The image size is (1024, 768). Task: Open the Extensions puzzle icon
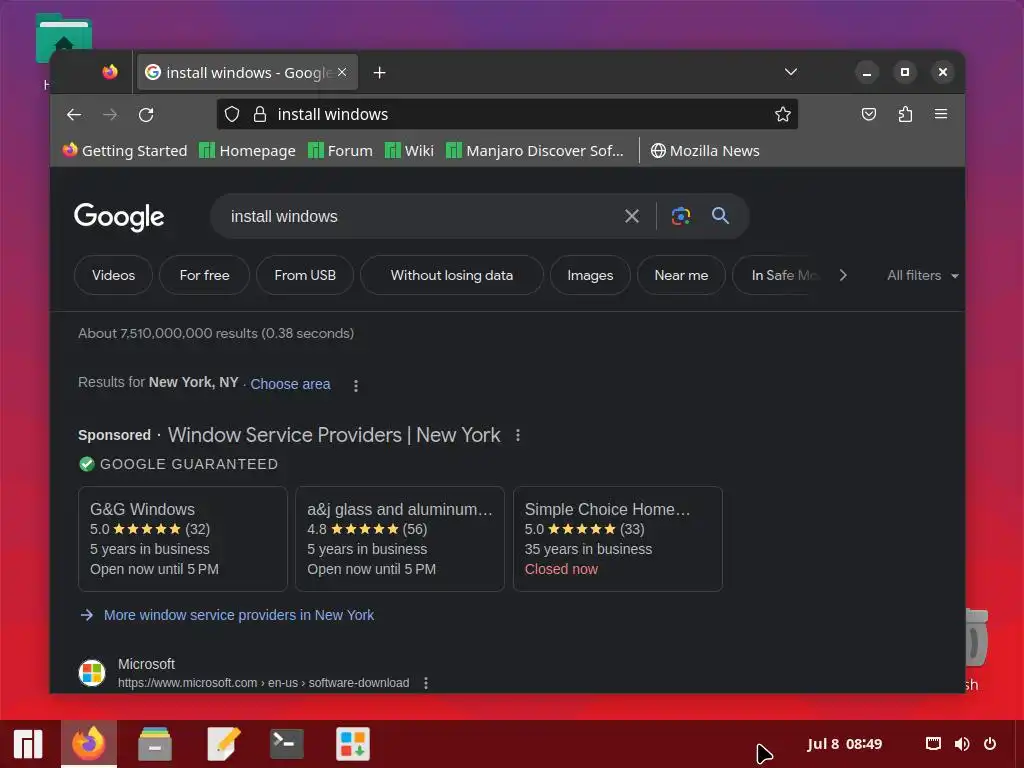point(905,114)
